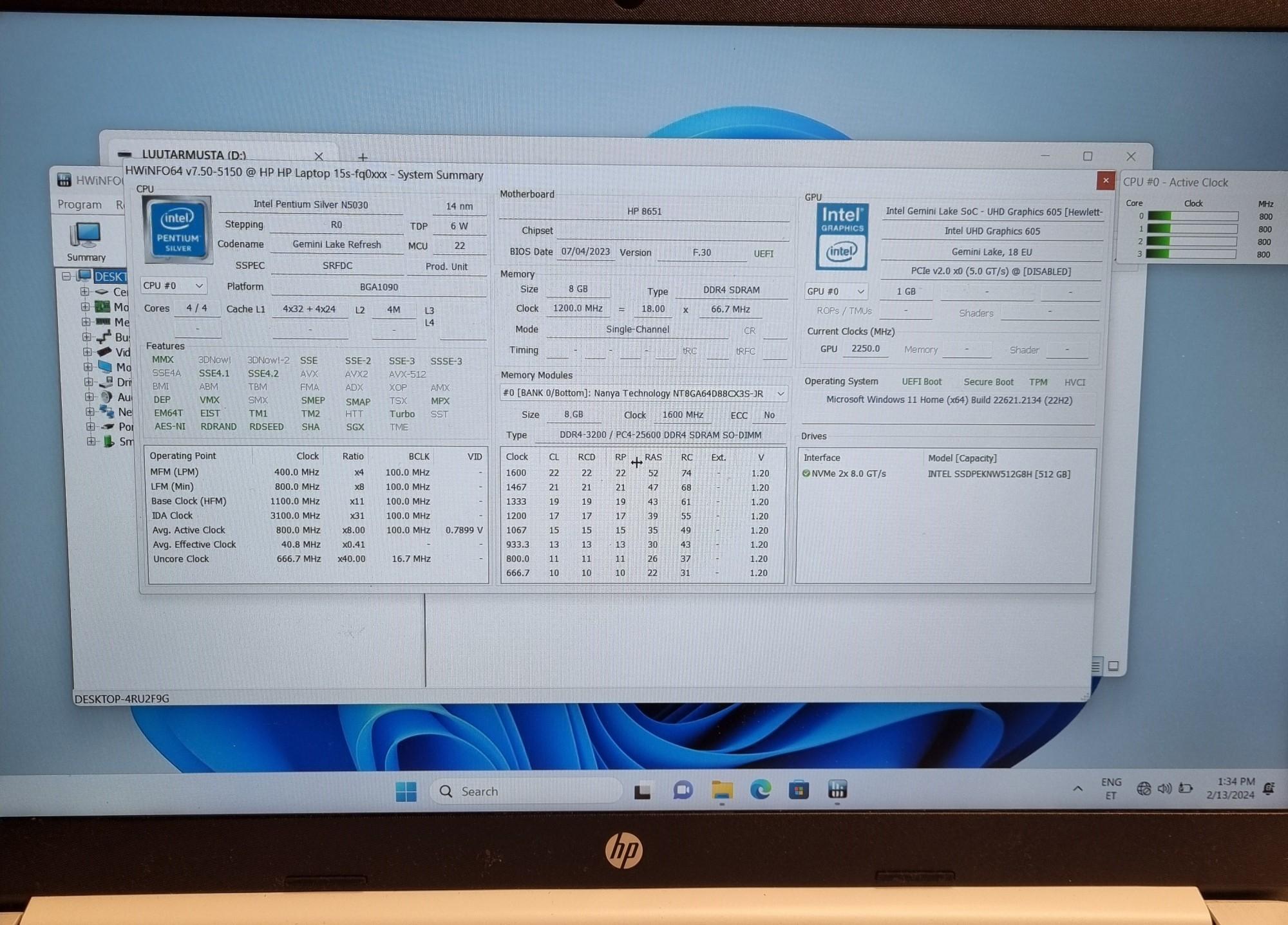Open the memory module bank dropdown
The width and height of the screenshot is (1288, 925).
tap(644, 393)
